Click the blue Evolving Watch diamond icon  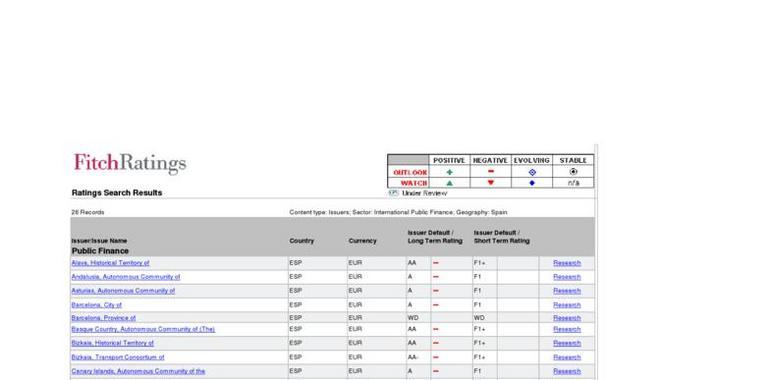pos(532,183)
